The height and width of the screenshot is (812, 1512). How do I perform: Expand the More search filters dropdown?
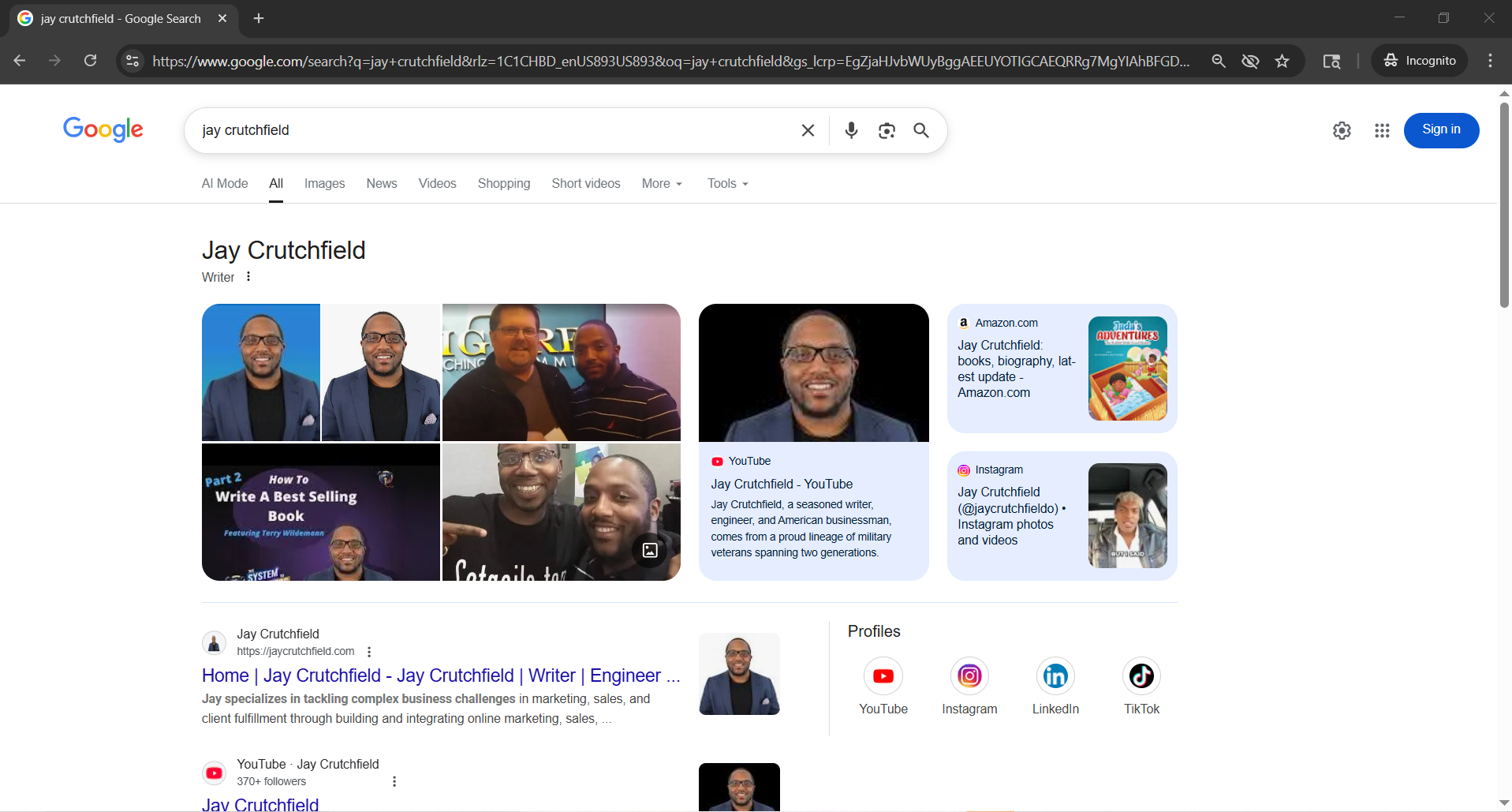662,183
